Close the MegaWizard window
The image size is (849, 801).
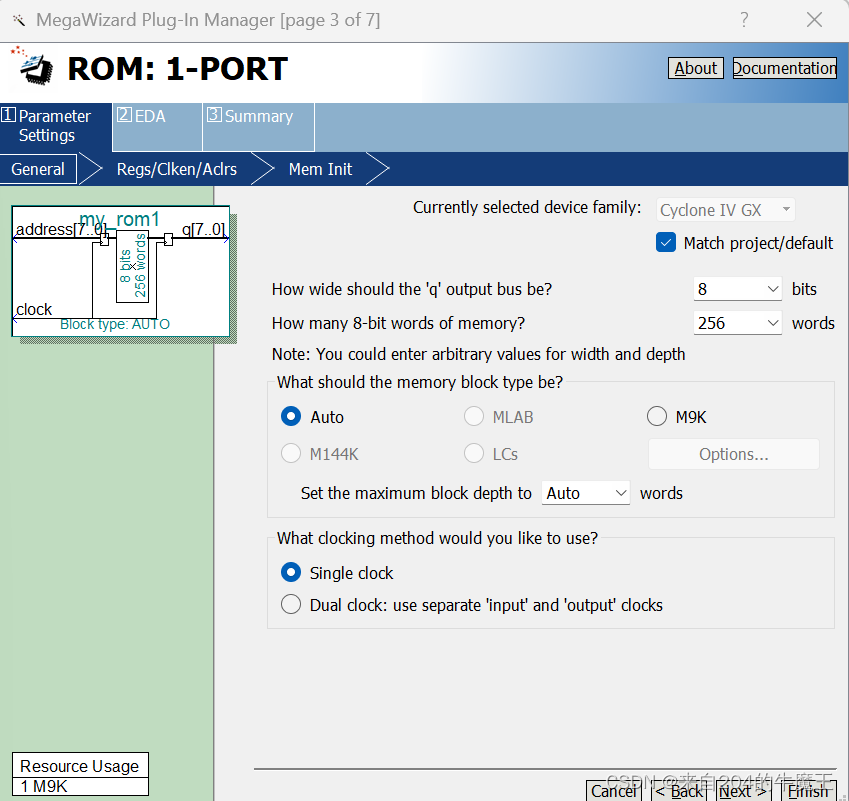(x=814, y=20)
